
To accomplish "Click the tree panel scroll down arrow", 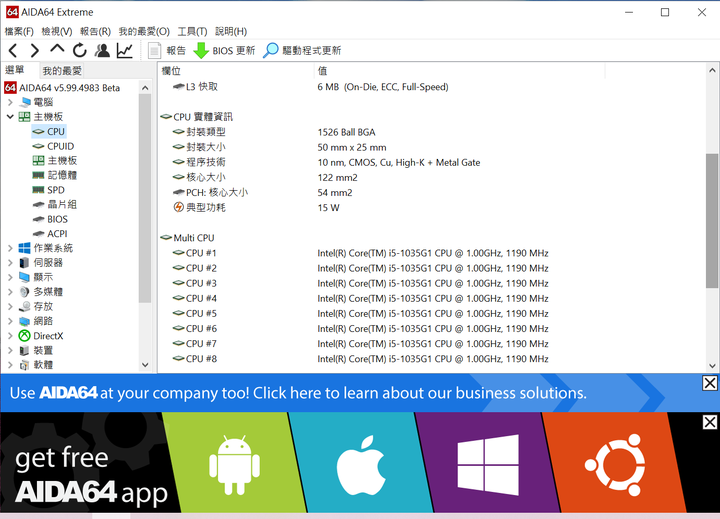I will point(145,365).
